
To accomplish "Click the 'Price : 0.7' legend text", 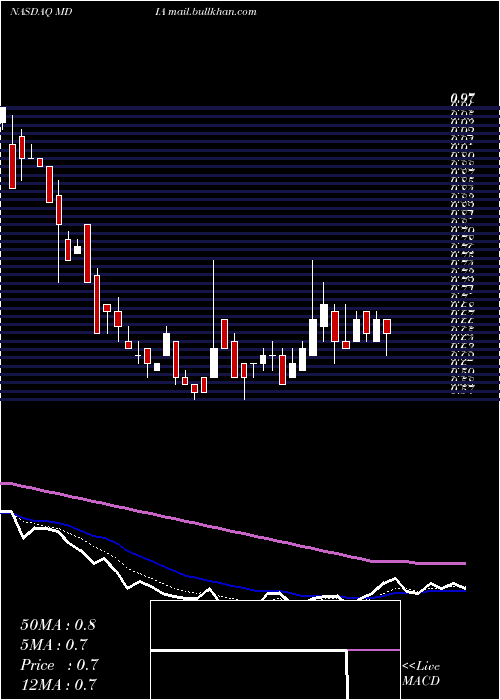I will tap(59, 665).
